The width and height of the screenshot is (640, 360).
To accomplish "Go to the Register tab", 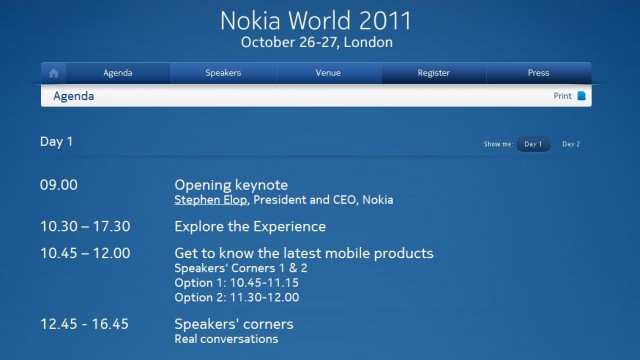I will pyautogui.click(x=433, y=73).
